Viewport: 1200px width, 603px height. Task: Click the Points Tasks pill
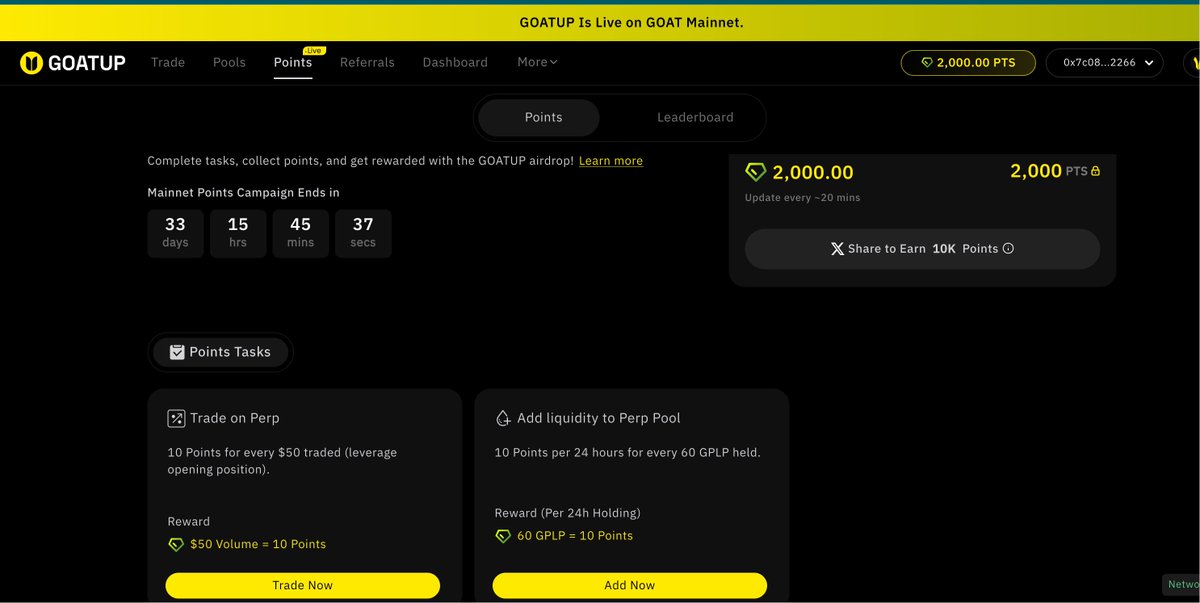coord(220,352)
